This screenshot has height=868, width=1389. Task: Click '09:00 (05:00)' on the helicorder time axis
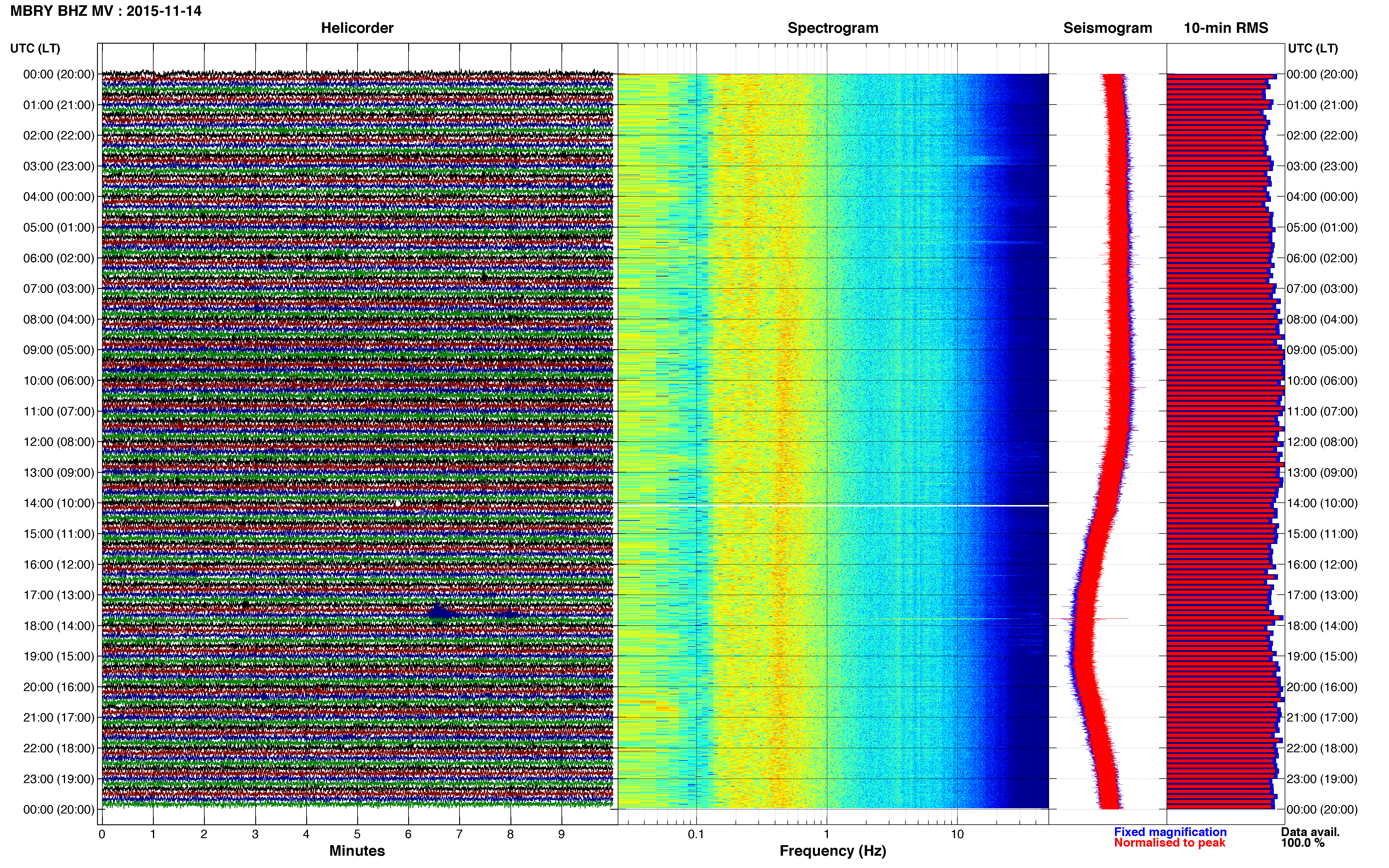tap(59, 350)
